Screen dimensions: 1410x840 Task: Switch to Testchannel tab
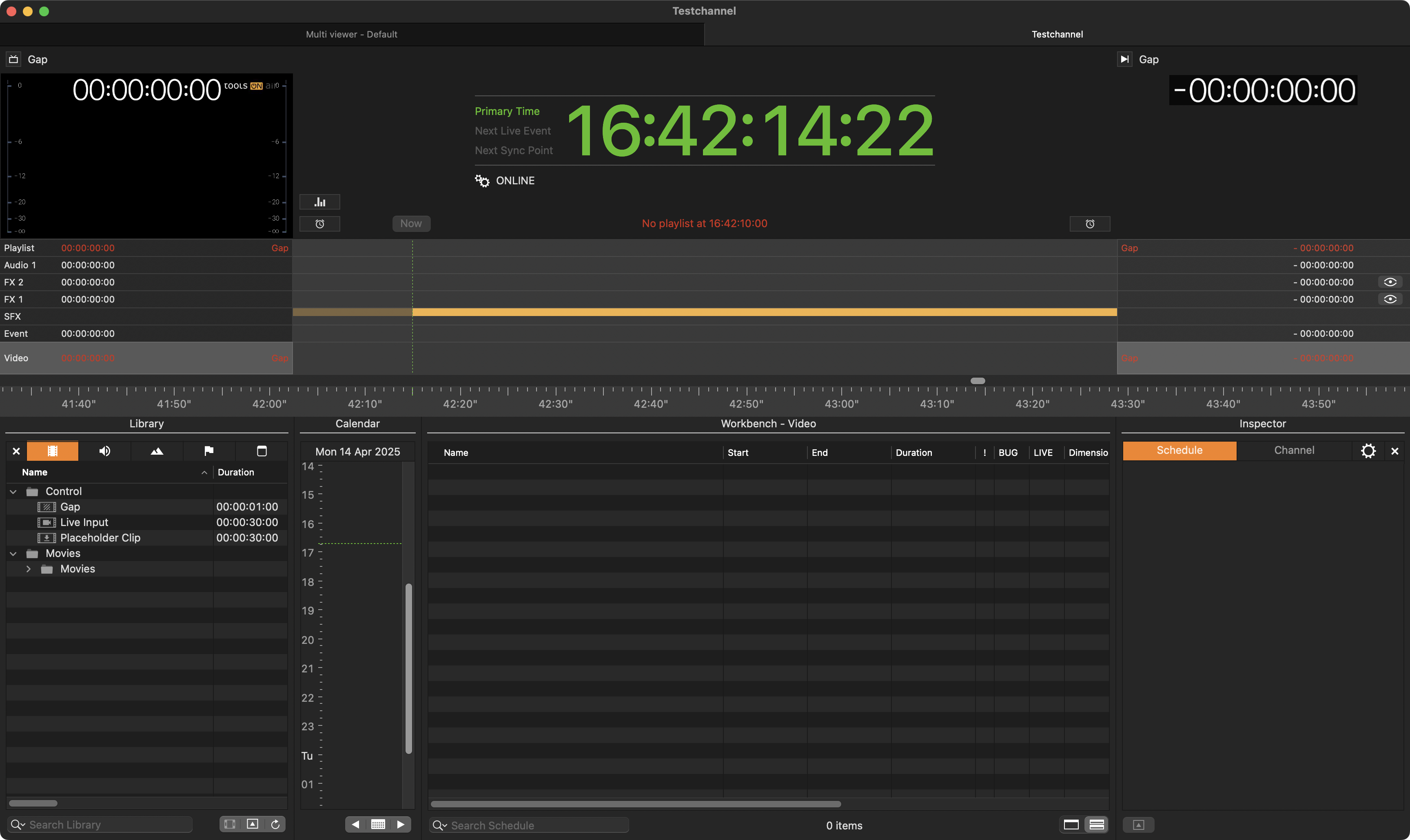[1057, 34]
